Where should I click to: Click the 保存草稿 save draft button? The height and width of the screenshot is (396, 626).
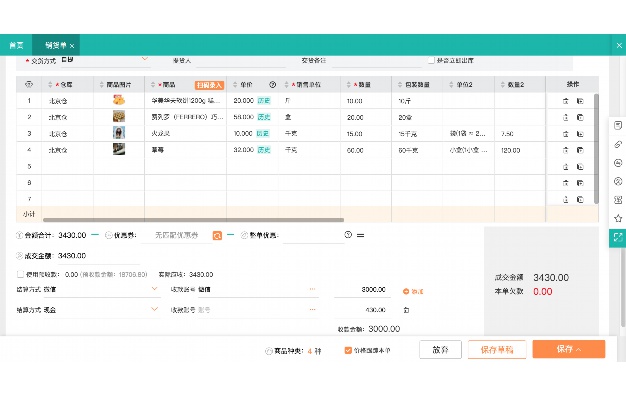497,350
